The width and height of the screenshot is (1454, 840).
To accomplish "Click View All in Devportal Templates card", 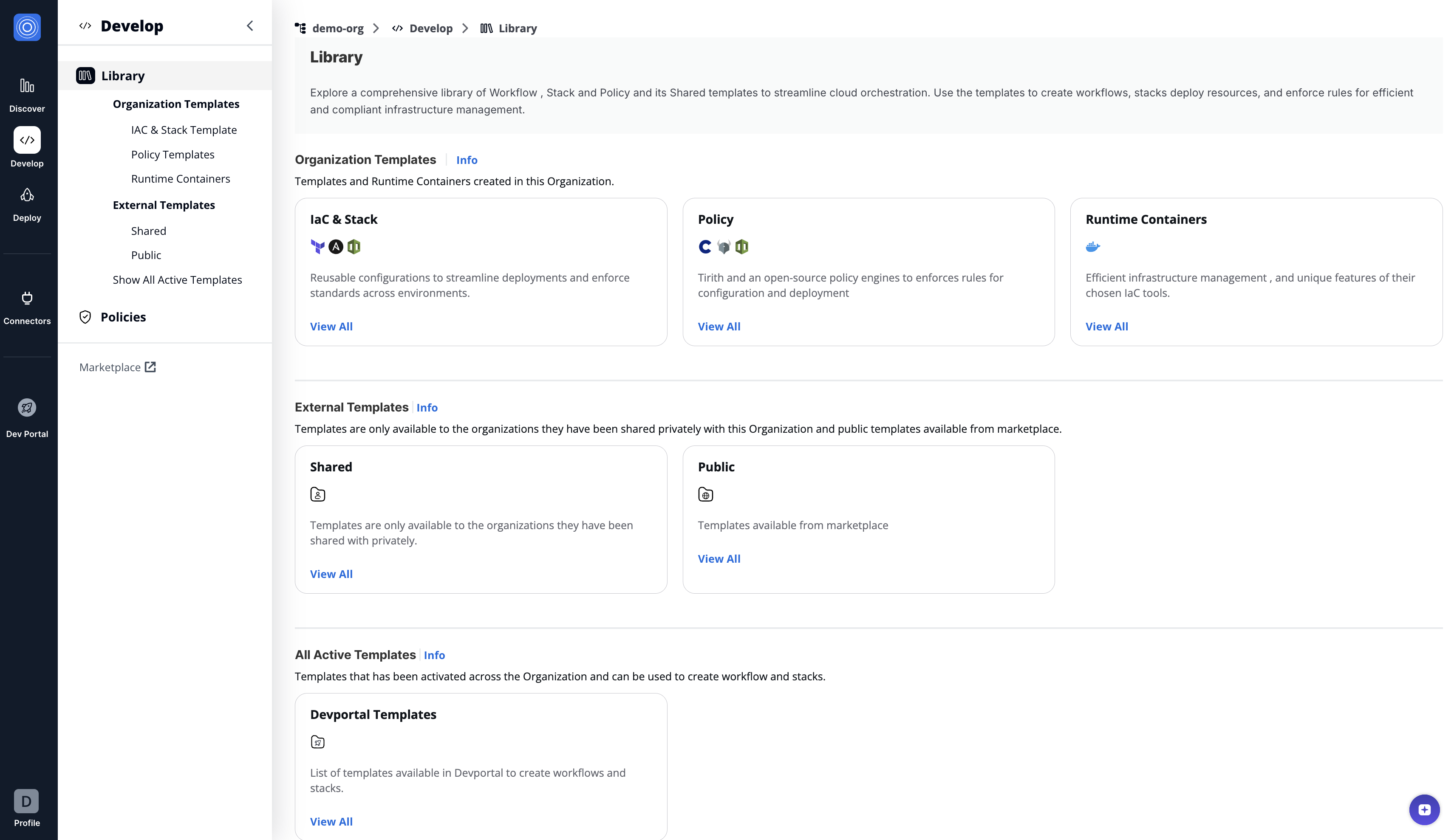I will coord(331,822).
